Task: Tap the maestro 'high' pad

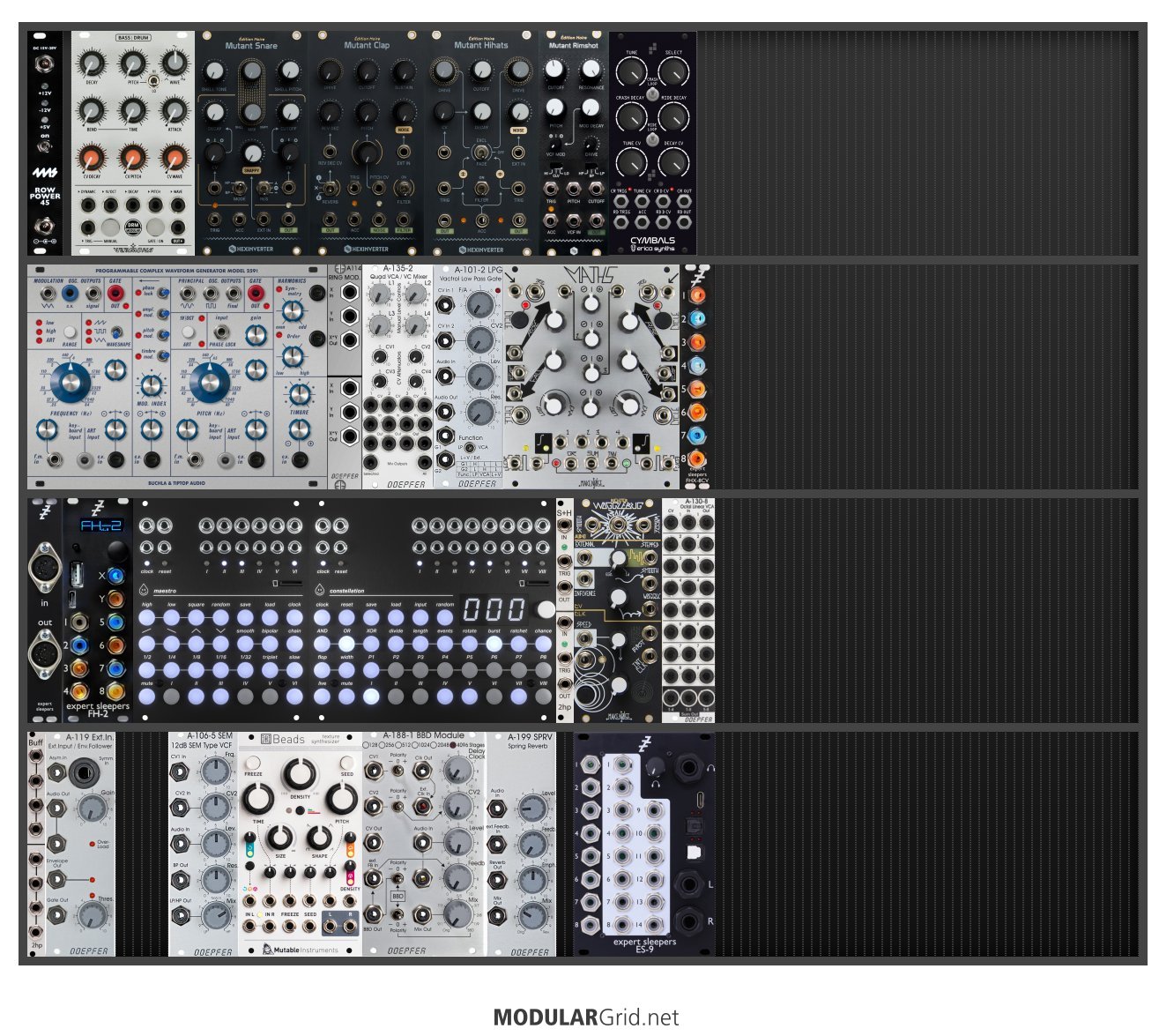Action: click(147, 618)
